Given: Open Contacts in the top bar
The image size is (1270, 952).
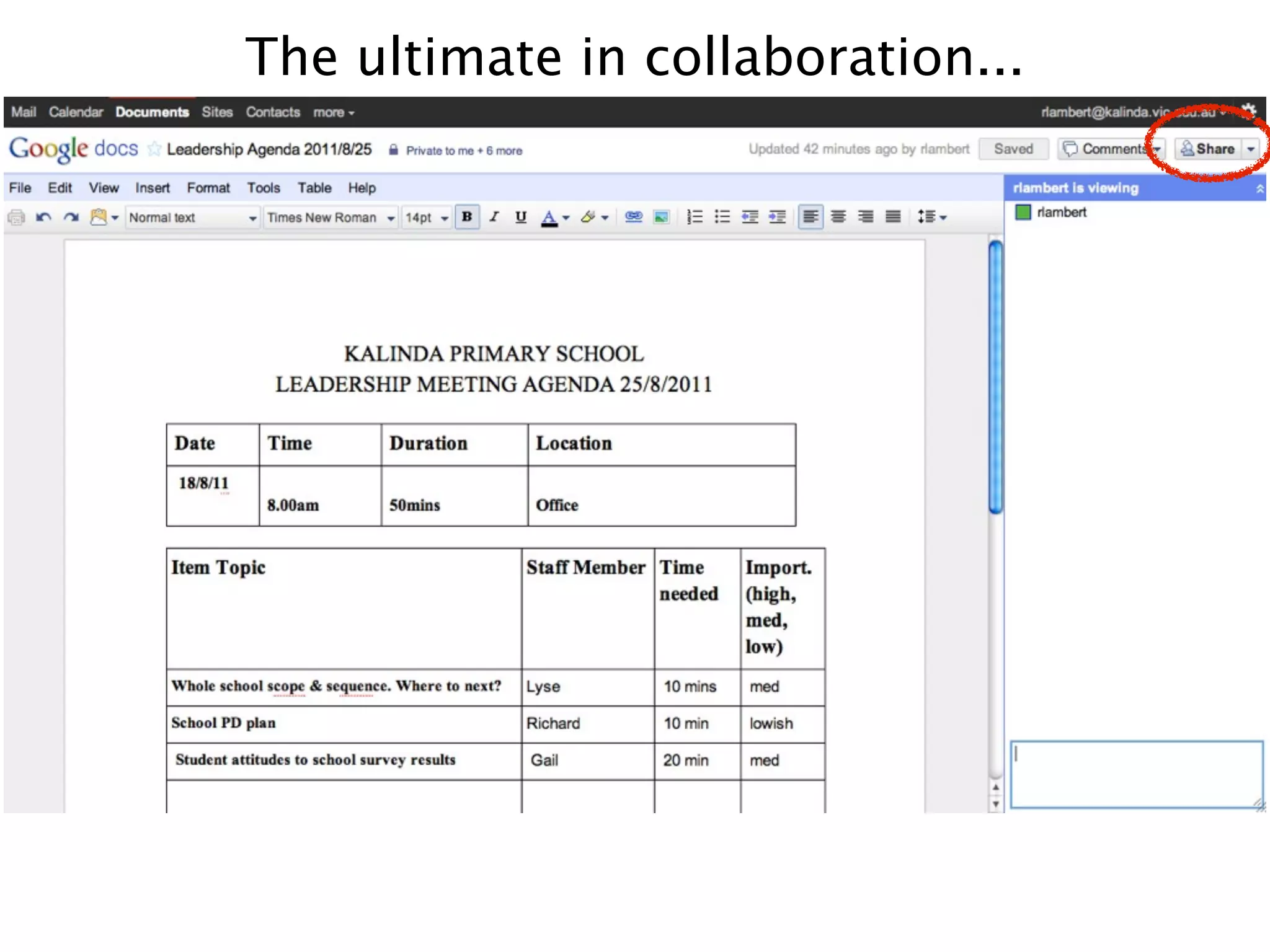Looking at the screenshot, I should click(273, 112).
